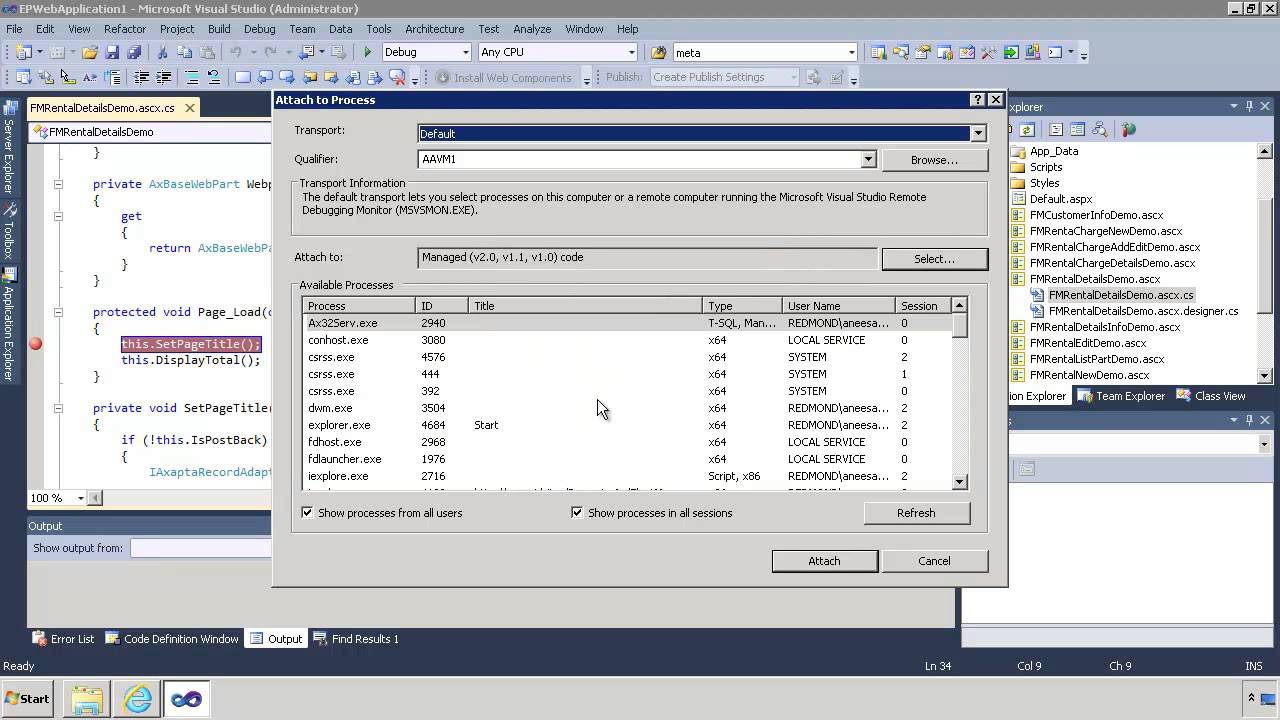Open the Command Window toolbar icon
The image size is (1280, 720).
1054,52
